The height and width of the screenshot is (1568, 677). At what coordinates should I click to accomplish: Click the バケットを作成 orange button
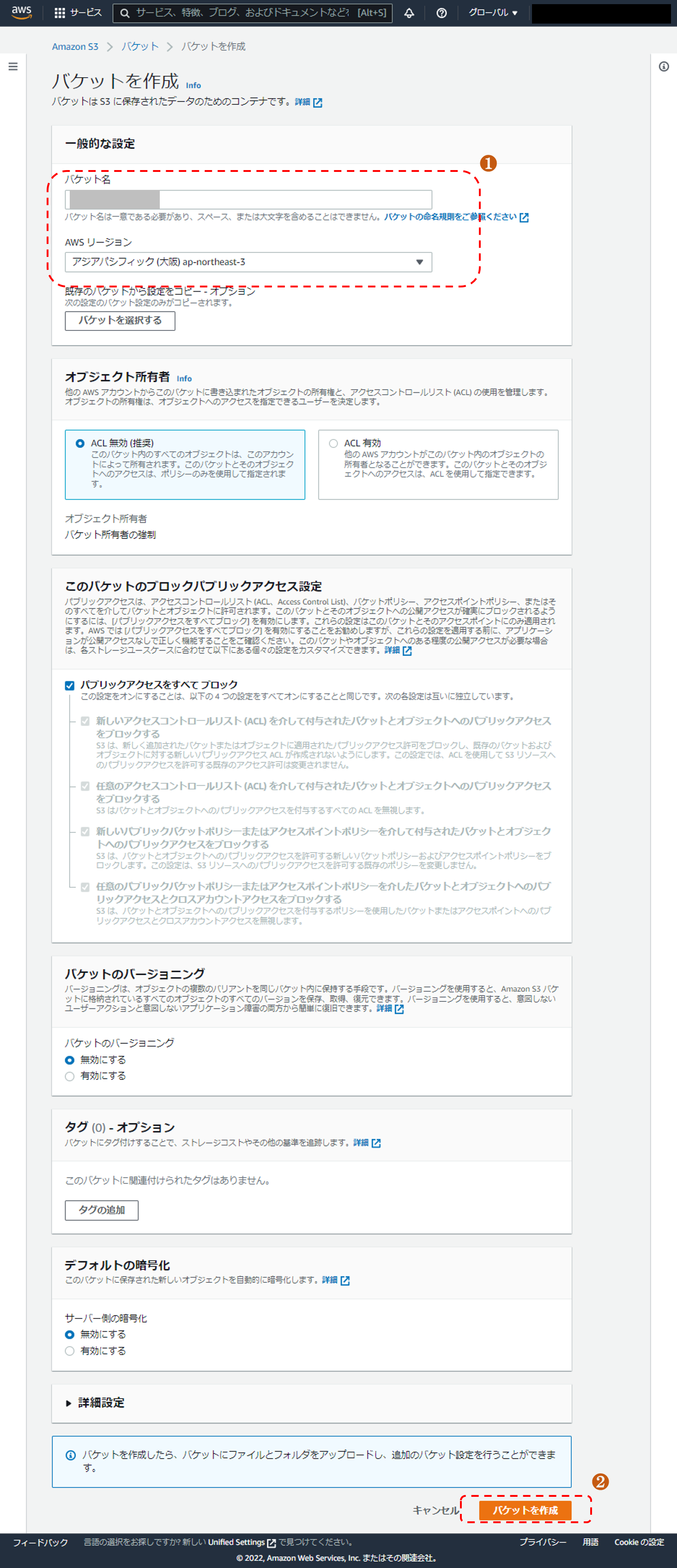coord(525,1510)
